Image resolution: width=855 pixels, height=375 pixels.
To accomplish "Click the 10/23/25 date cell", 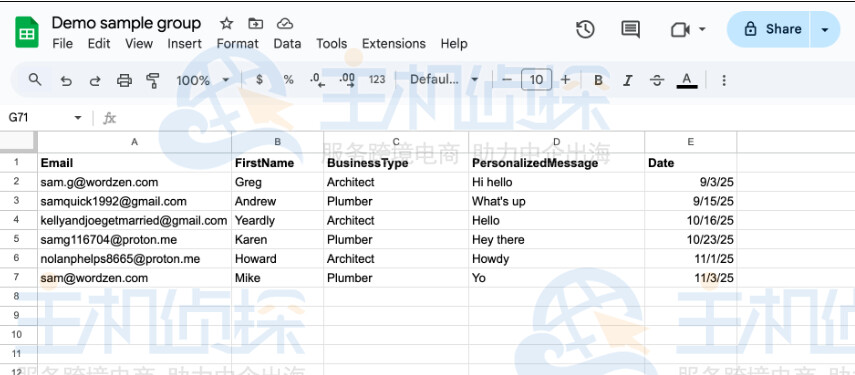I will pos(690,239).
